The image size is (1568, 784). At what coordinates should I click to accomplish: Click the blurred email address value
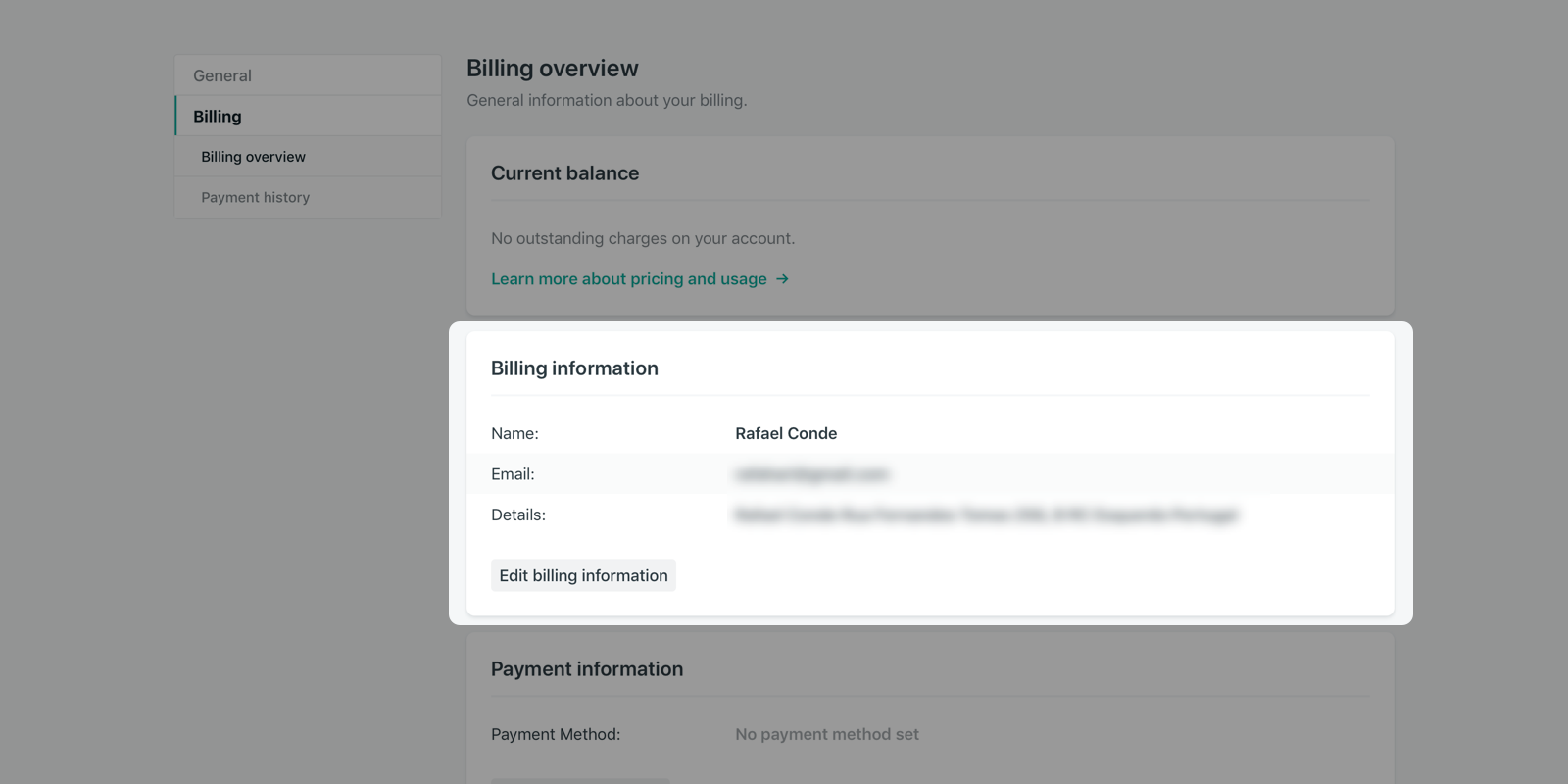tap(811, 474)
